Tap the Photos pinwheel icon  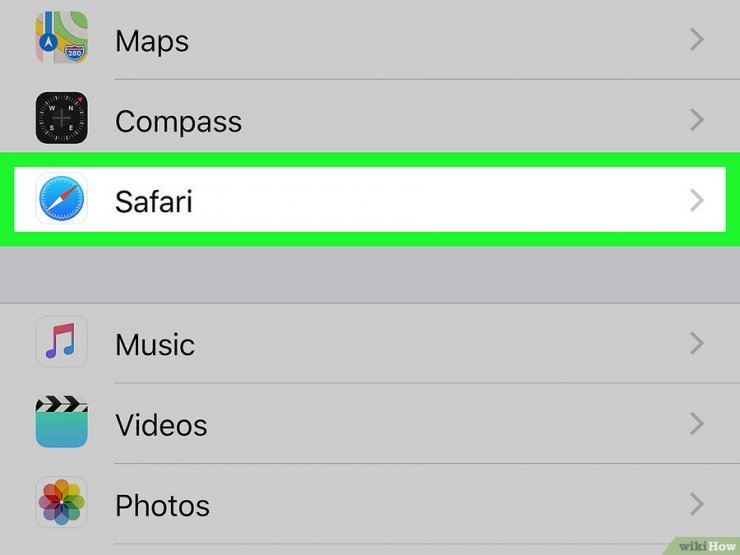61,502
